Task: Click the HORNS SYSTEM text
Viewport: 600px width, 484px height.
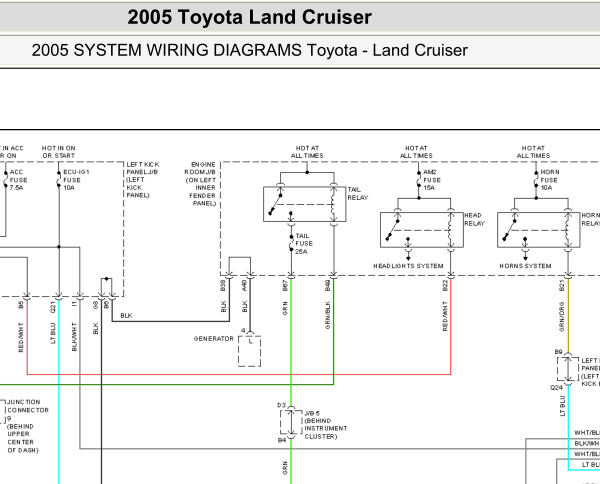Action: coord(525,266)
